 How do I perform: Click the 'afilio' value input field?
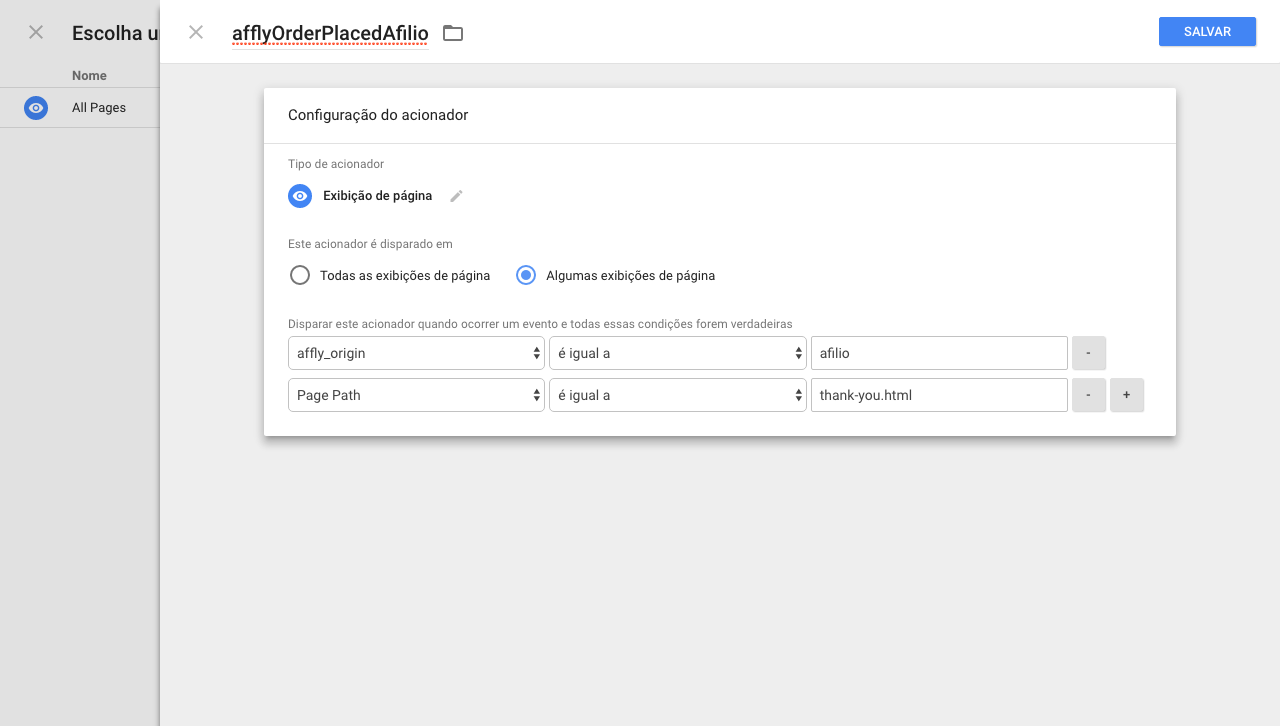point(939,353)
